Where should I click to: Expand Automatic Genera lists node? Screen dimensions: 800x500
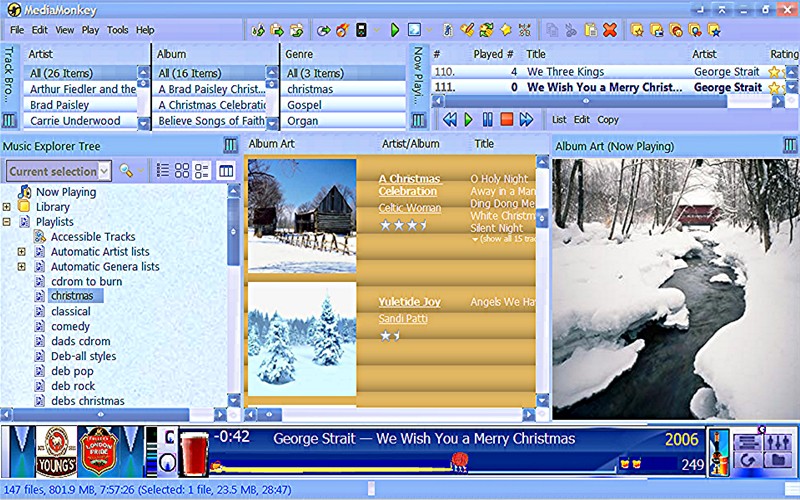(21, 266)
